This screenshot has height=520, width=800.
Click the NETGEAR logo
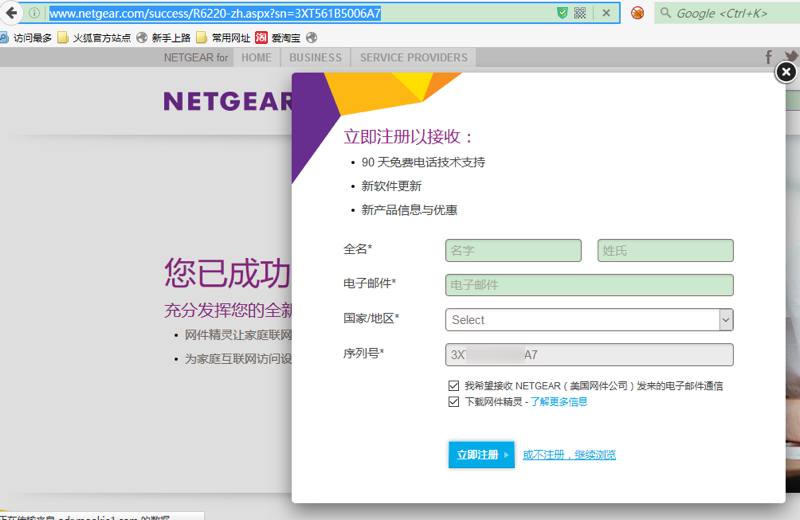228,101
